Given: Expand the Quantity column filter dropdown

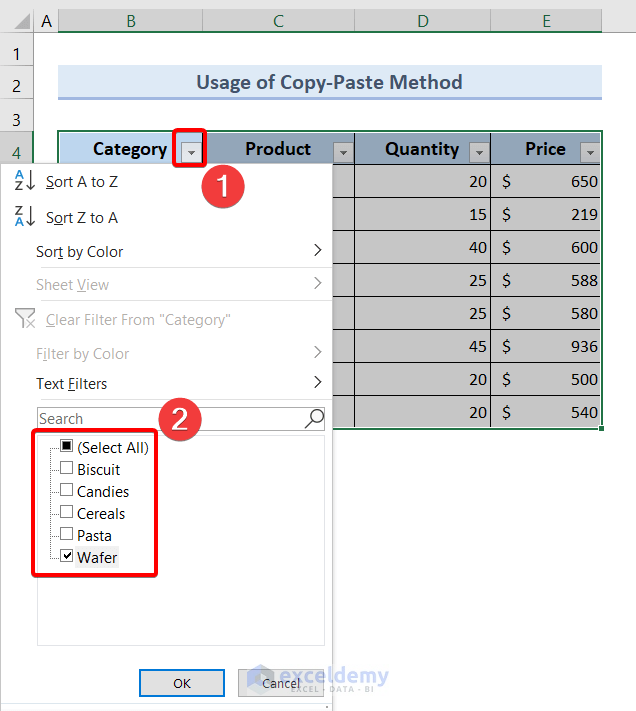Looking at the screenshot, I should click(479, 152).
